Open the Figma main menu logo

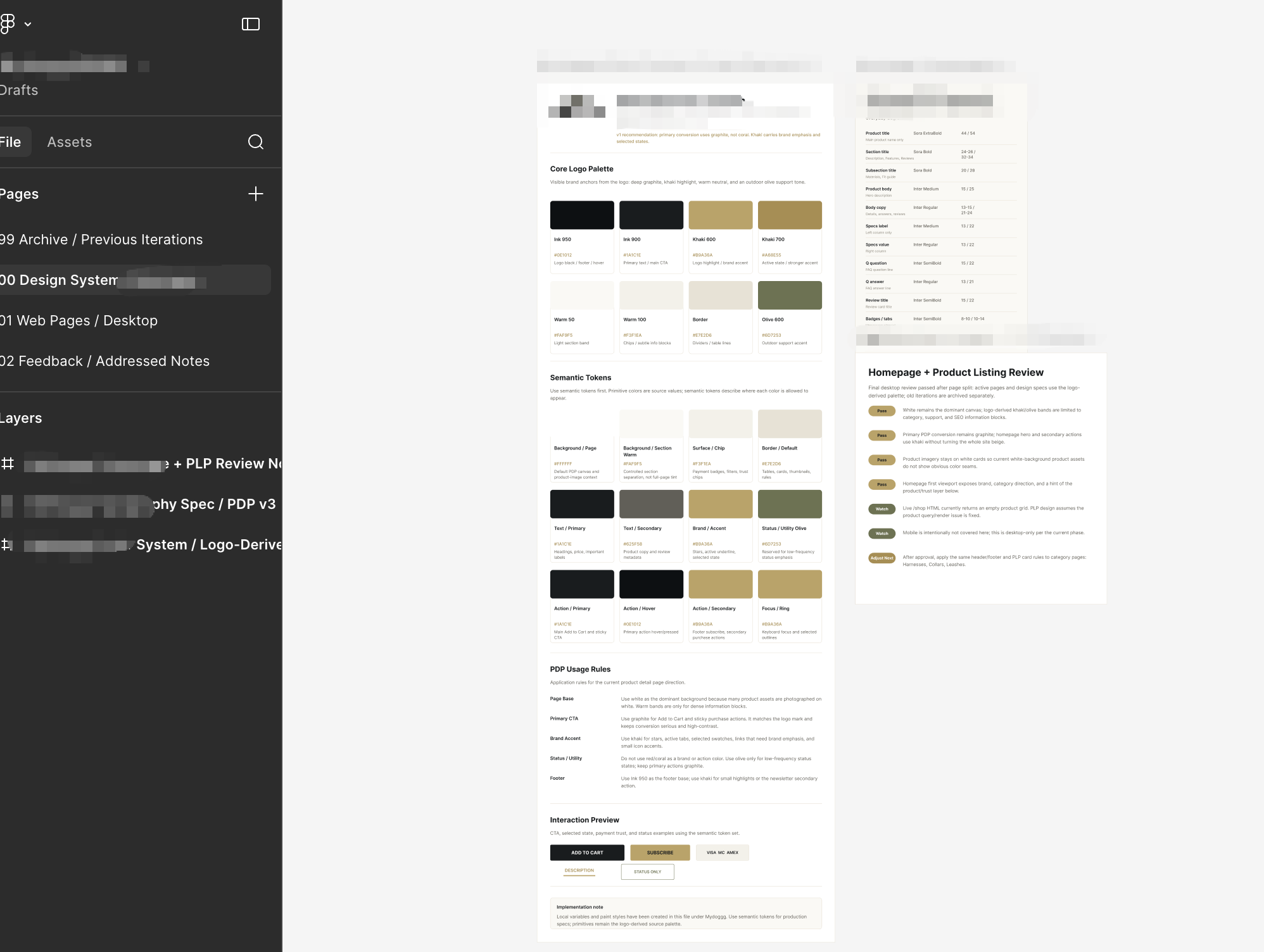(x=8, y=23)
